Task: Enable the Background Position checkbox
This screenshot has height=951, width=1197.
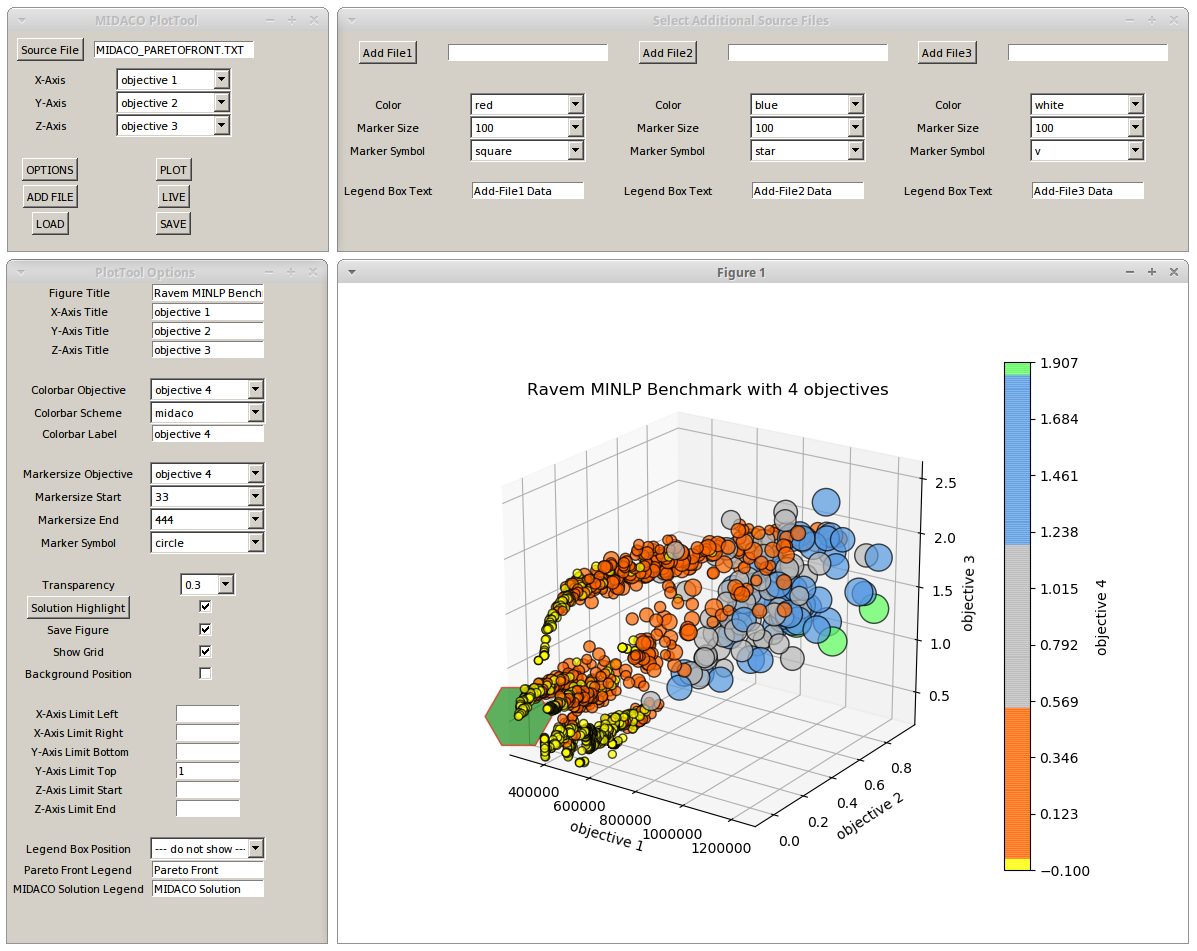Action: (205, 674)
